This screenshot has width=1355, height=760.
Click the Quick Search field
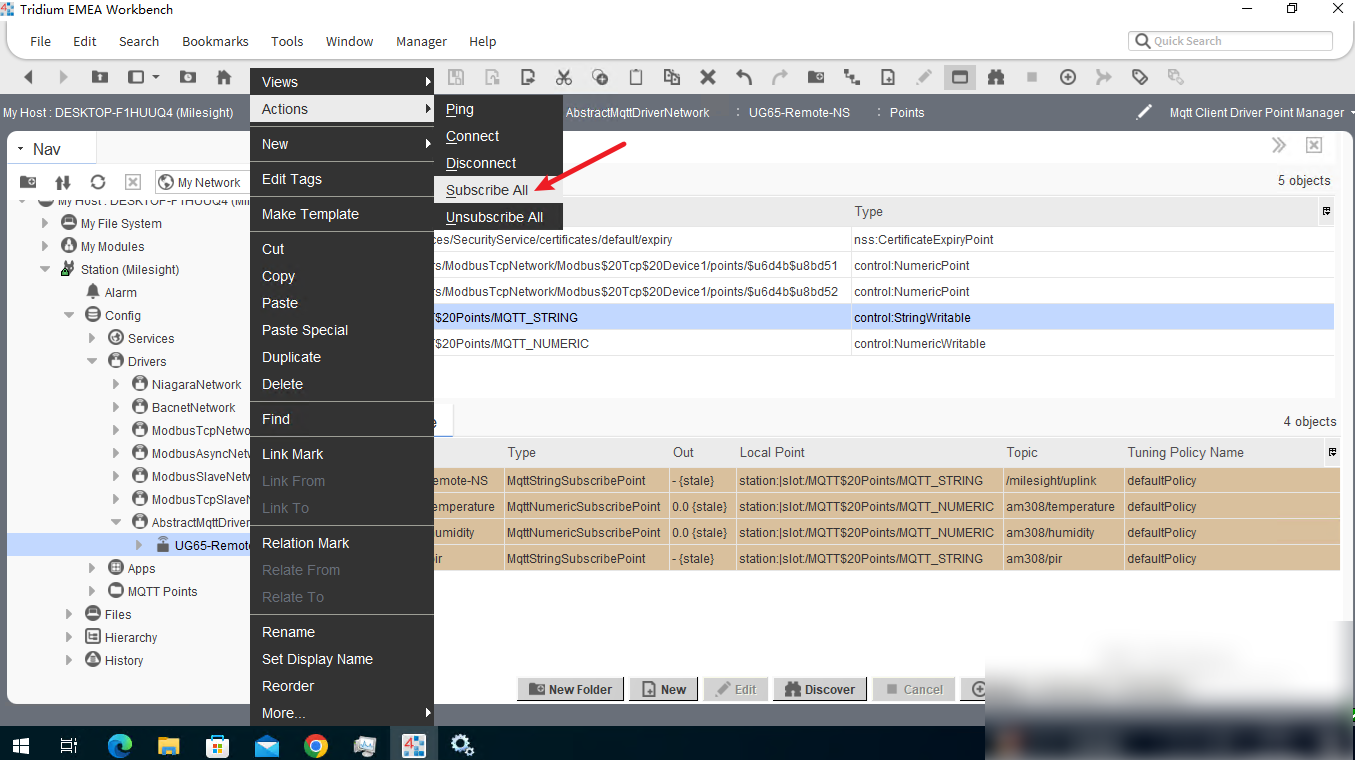(x=1231, y=41)
